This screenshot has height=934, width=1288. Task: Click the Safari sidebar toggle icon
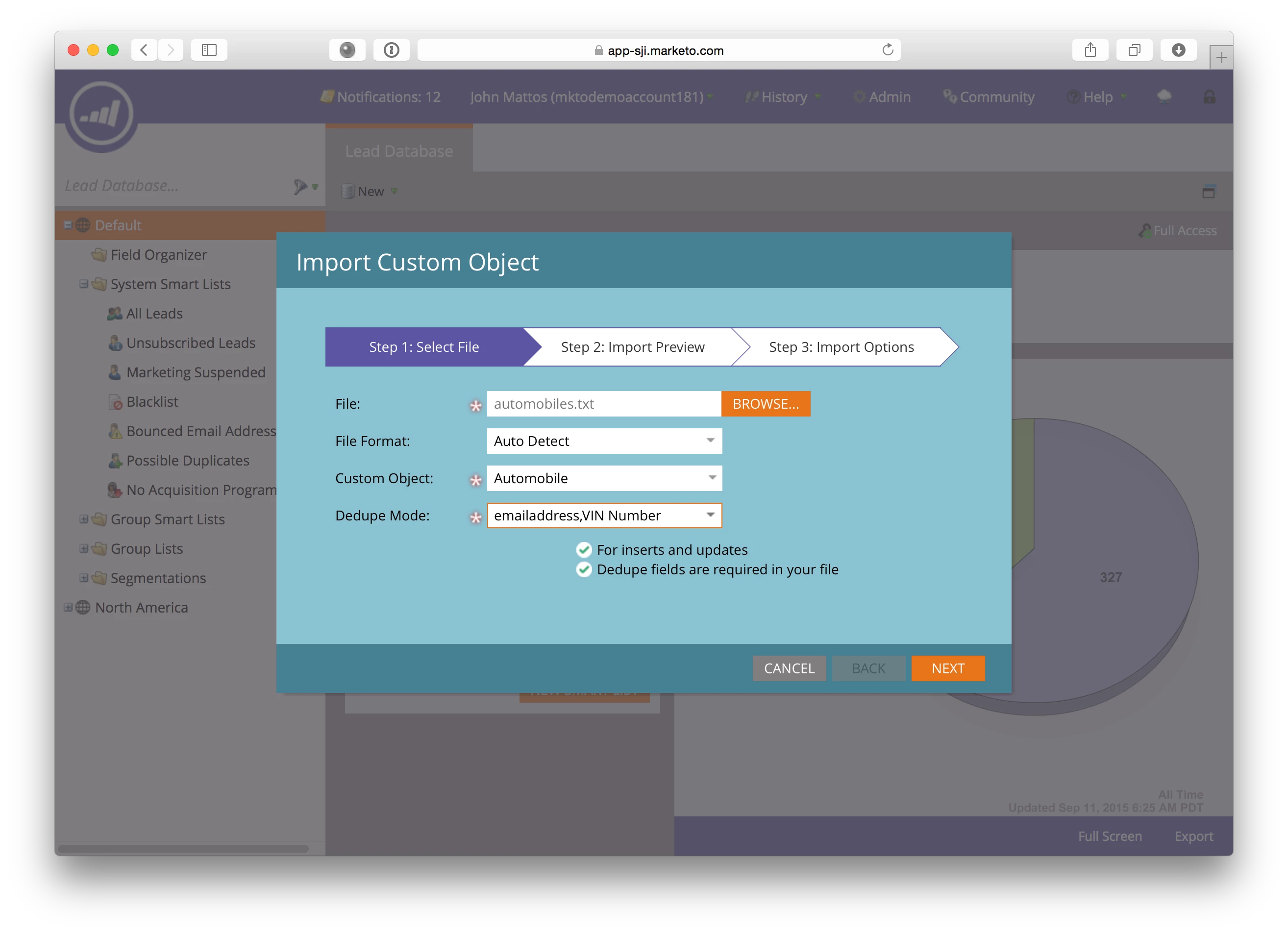coord(209,50)
